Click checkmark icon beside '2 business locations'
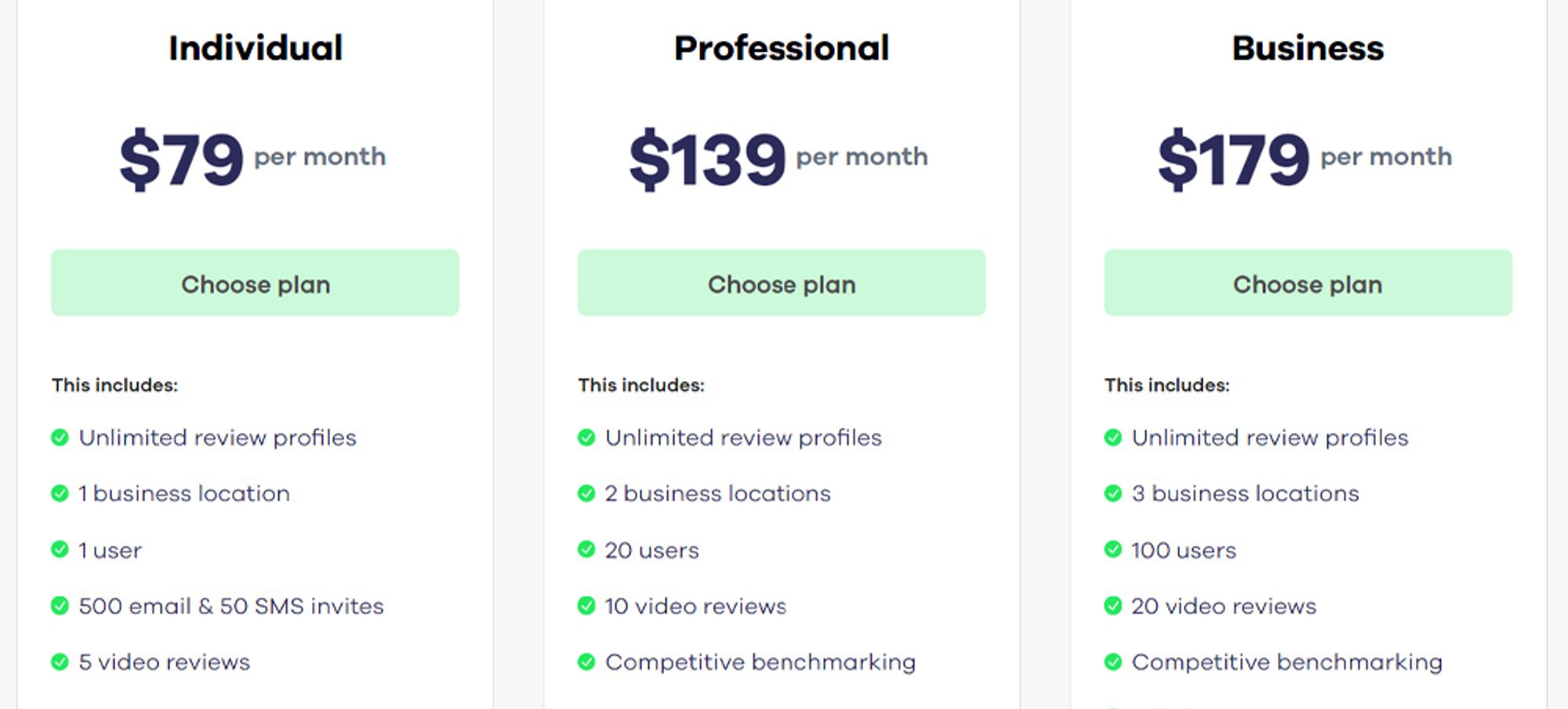 click(586, 493)
